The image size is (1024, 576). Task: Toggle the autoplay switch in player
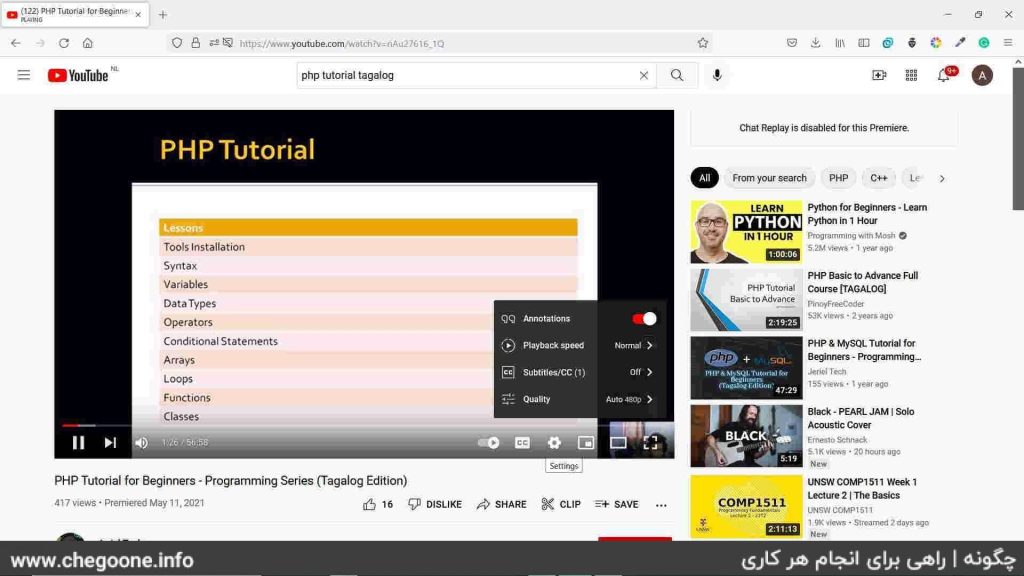[x=488, y=443]
